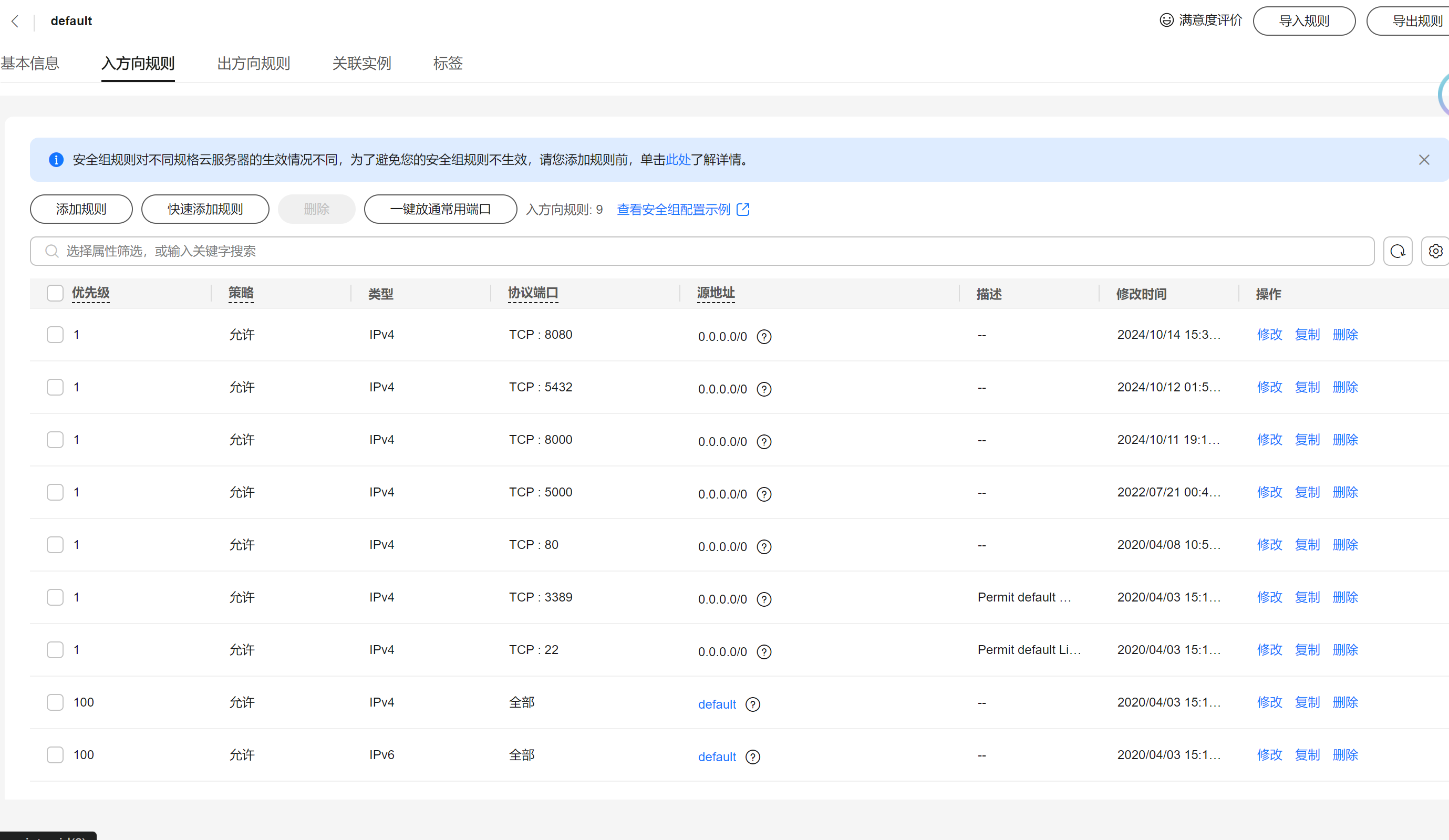This screenshot has width=1449, height=840.
Task: Click the 添加规则 button
Action: click(81, 209)
